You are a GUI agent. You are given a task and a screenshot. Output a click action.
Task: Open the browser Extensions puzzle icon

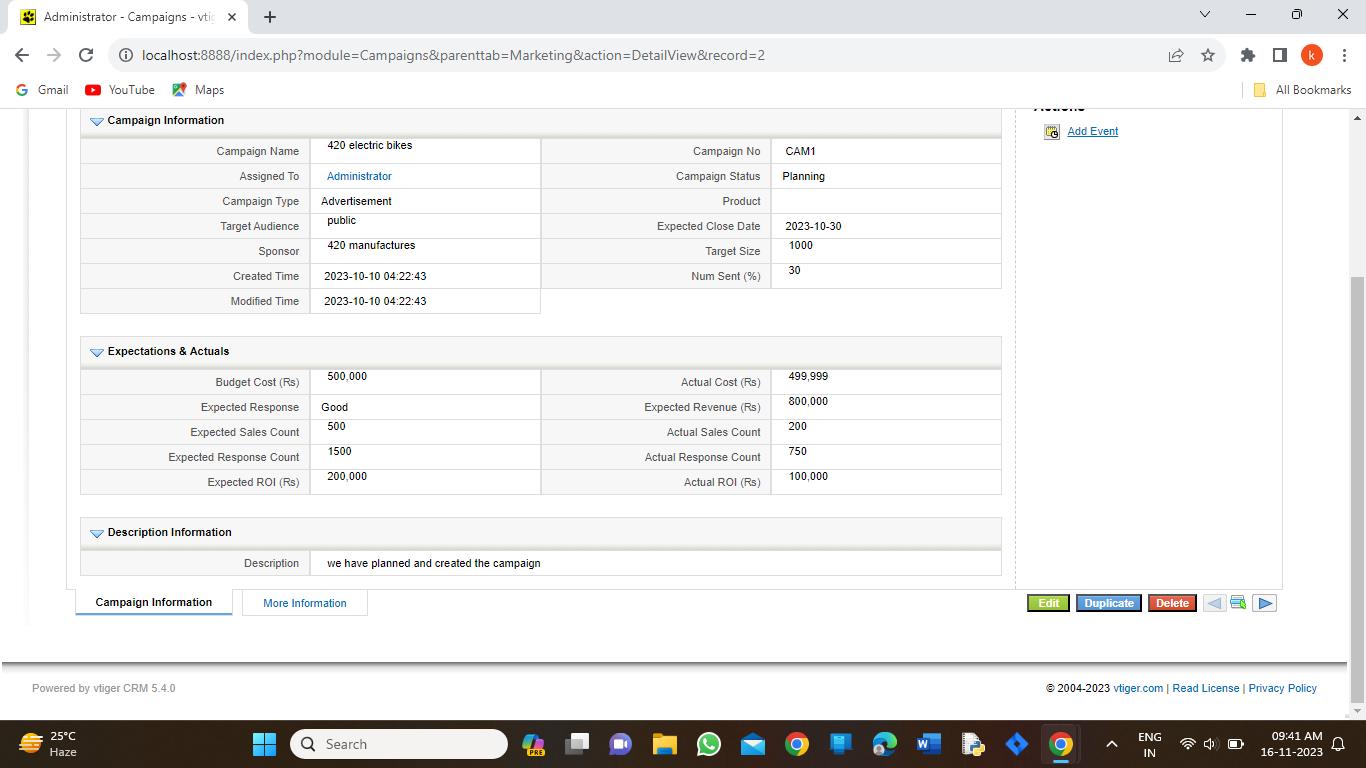1247,55
